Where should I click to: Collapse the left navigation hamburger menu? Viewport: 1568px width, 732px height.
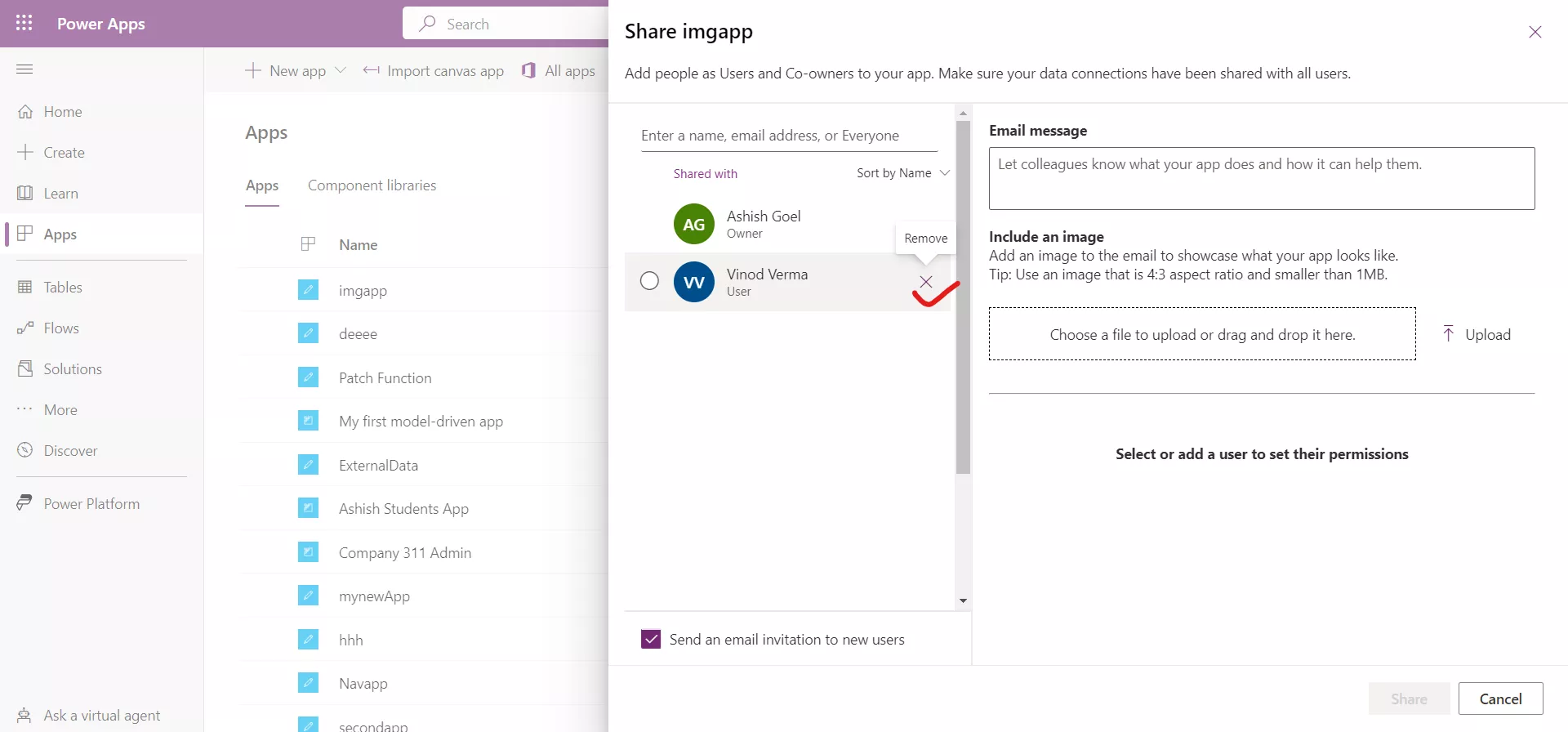[x=24, y=69]
